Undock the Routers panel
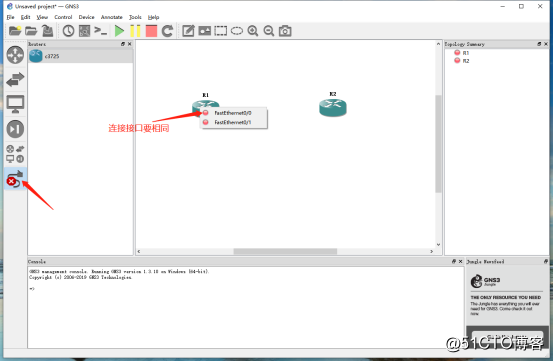554x362 pixels. [123, 44]
